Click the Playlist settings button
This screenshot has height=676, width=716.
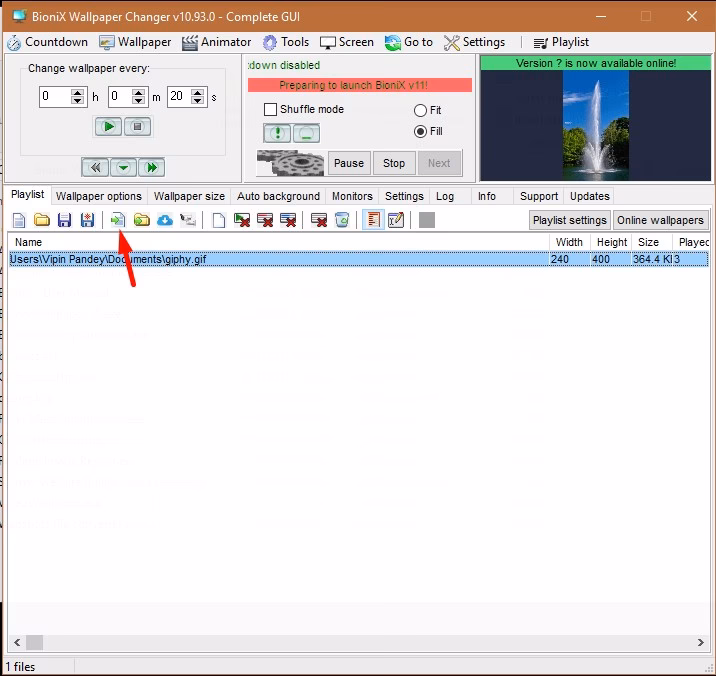(x=569, y=220)
